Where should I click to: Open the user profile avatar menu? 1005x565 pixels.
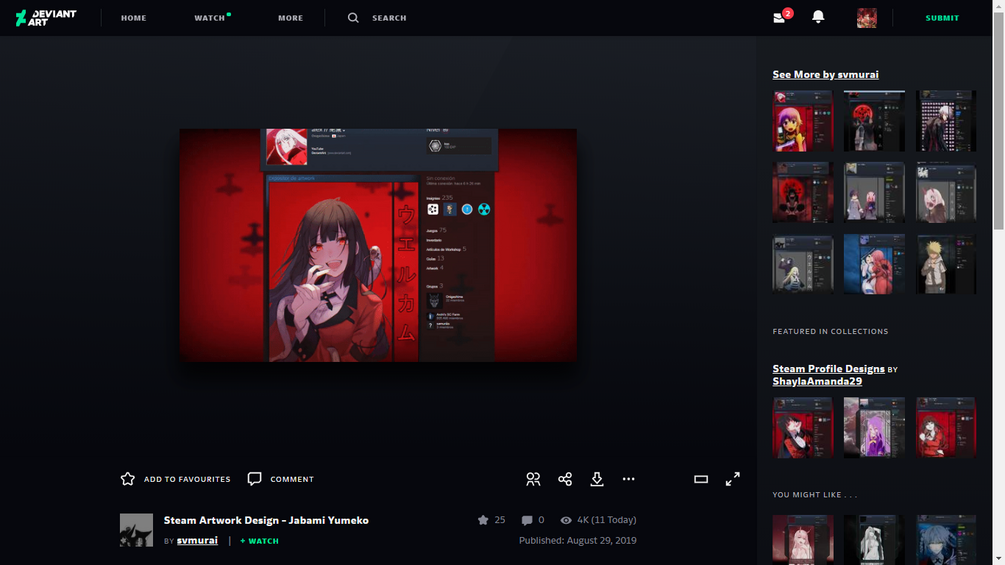coord(867,18)
